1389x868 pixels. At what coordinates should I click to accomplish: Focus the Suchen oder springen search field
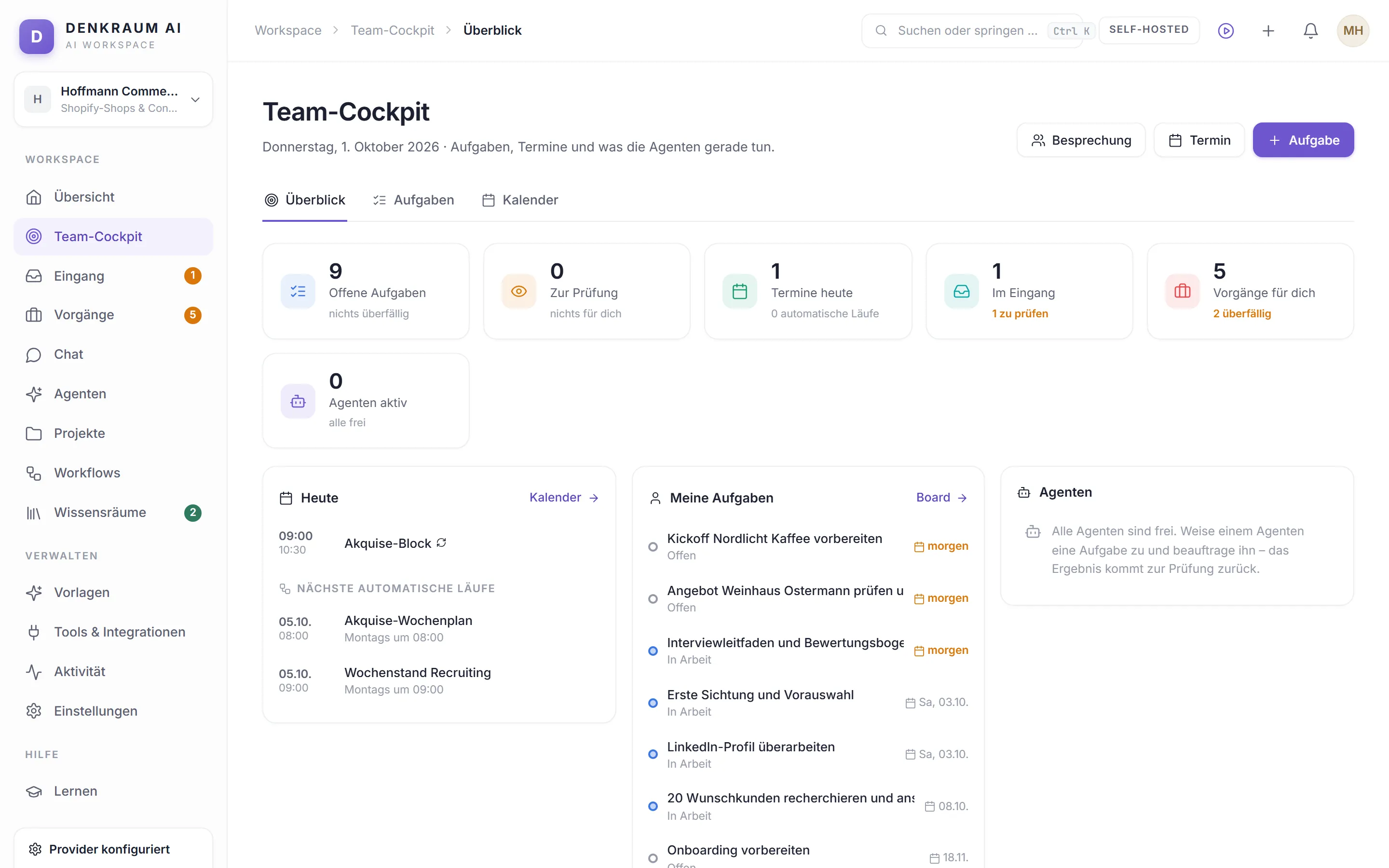972,30
